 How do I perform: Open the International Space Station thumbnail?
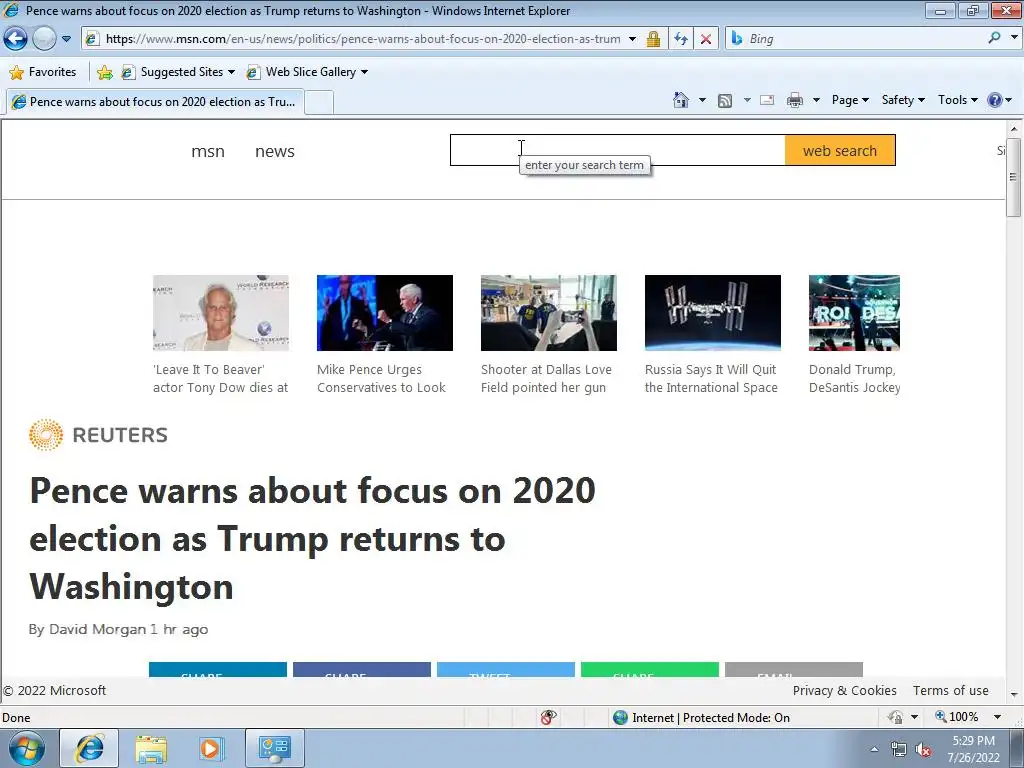712,313
